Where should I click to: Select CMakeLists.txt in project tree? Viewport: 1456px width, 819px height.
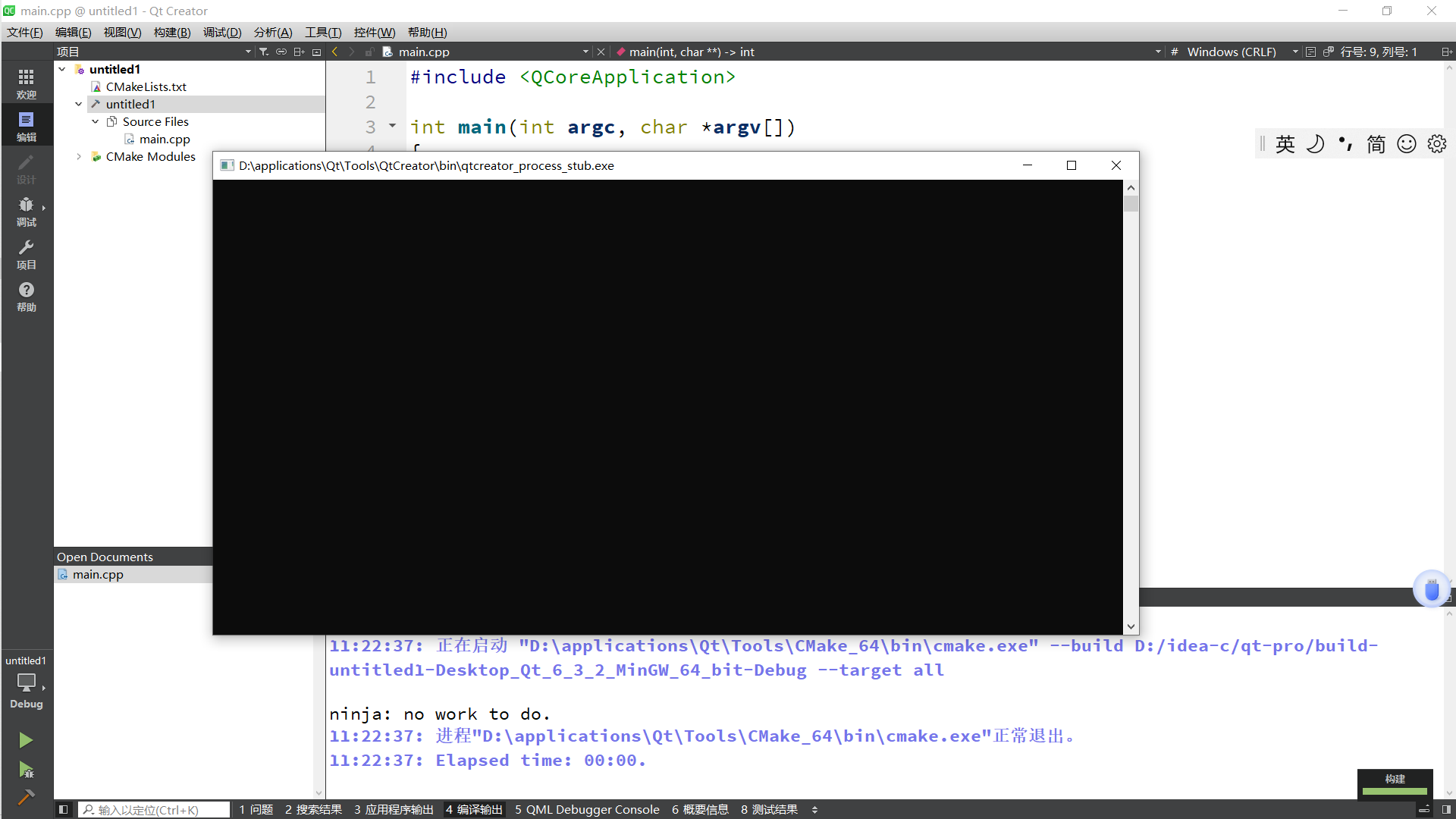[x=146, y=86]
